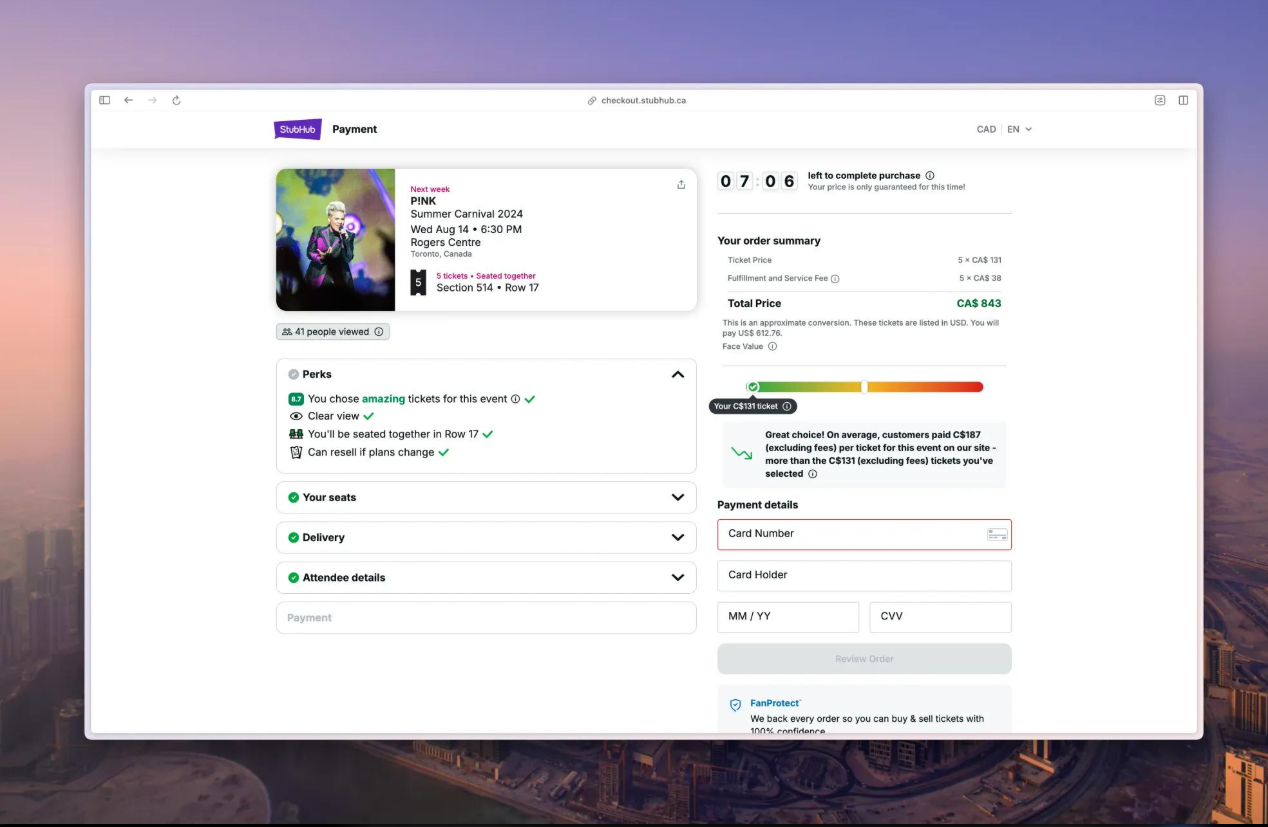Click info icon beside left to complete purchase
The height and width of the screenshot is (827, 1268).
[x=930, y=175]
